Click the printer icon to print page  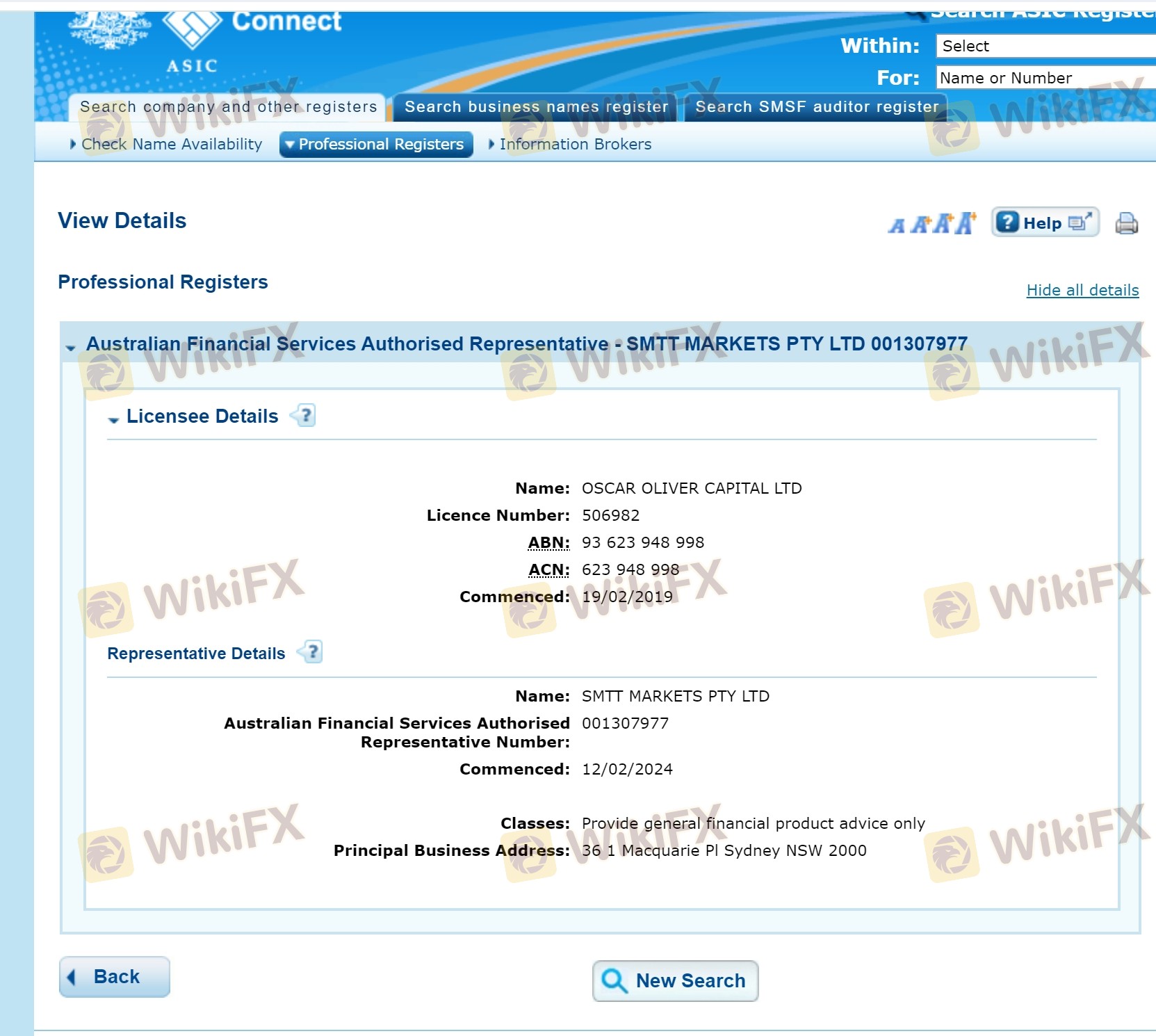[1126, 224]
